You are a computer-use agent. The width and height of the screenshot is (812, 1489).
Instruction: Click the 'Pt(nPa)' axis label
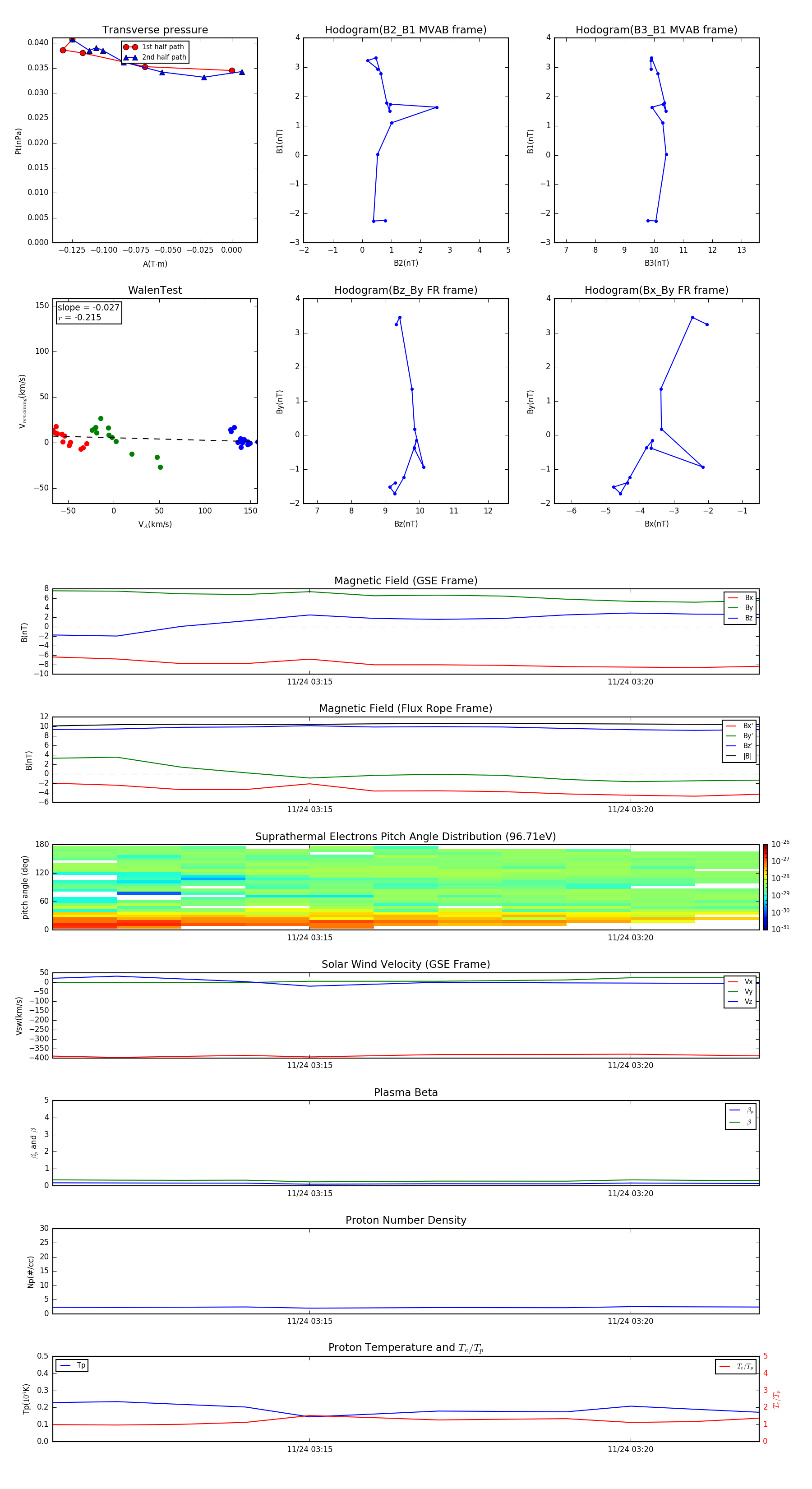click(18, 141)
